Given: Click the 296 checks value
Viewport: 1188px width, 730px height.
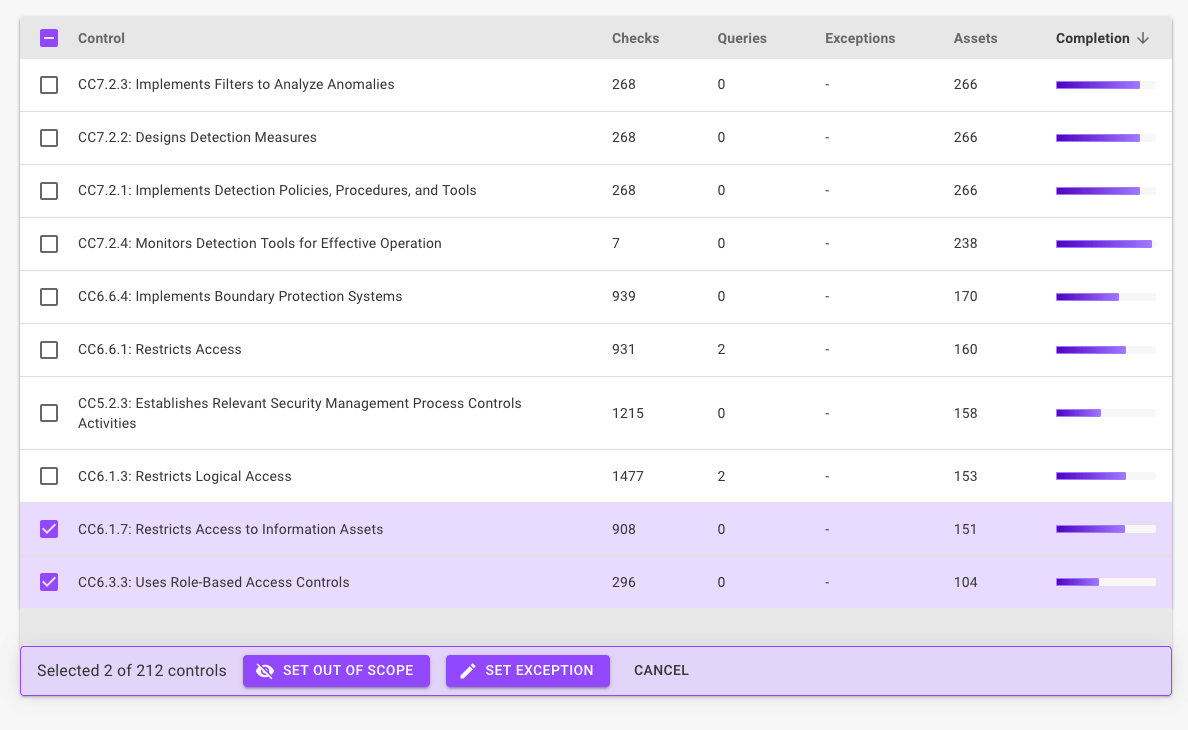Looking at the screenshot, I should (624, 582).
